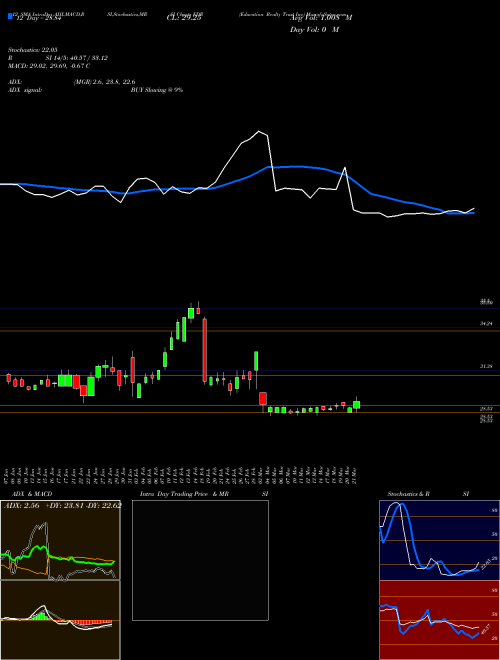Click the 'BUY Slowing @ 9%' signal text
Image resolution: width=500 pixels, height=660 pixels.
157,90
